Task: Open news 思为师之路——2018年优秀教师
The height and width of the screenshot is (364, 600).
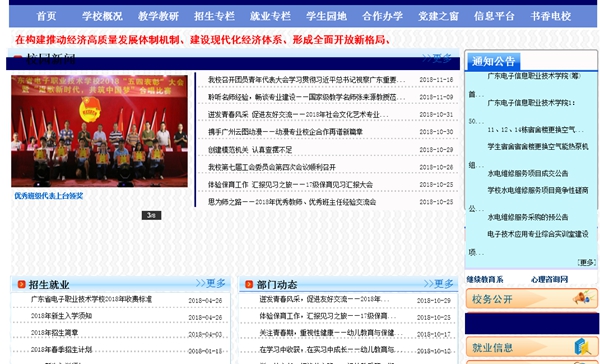Action: 292,202
